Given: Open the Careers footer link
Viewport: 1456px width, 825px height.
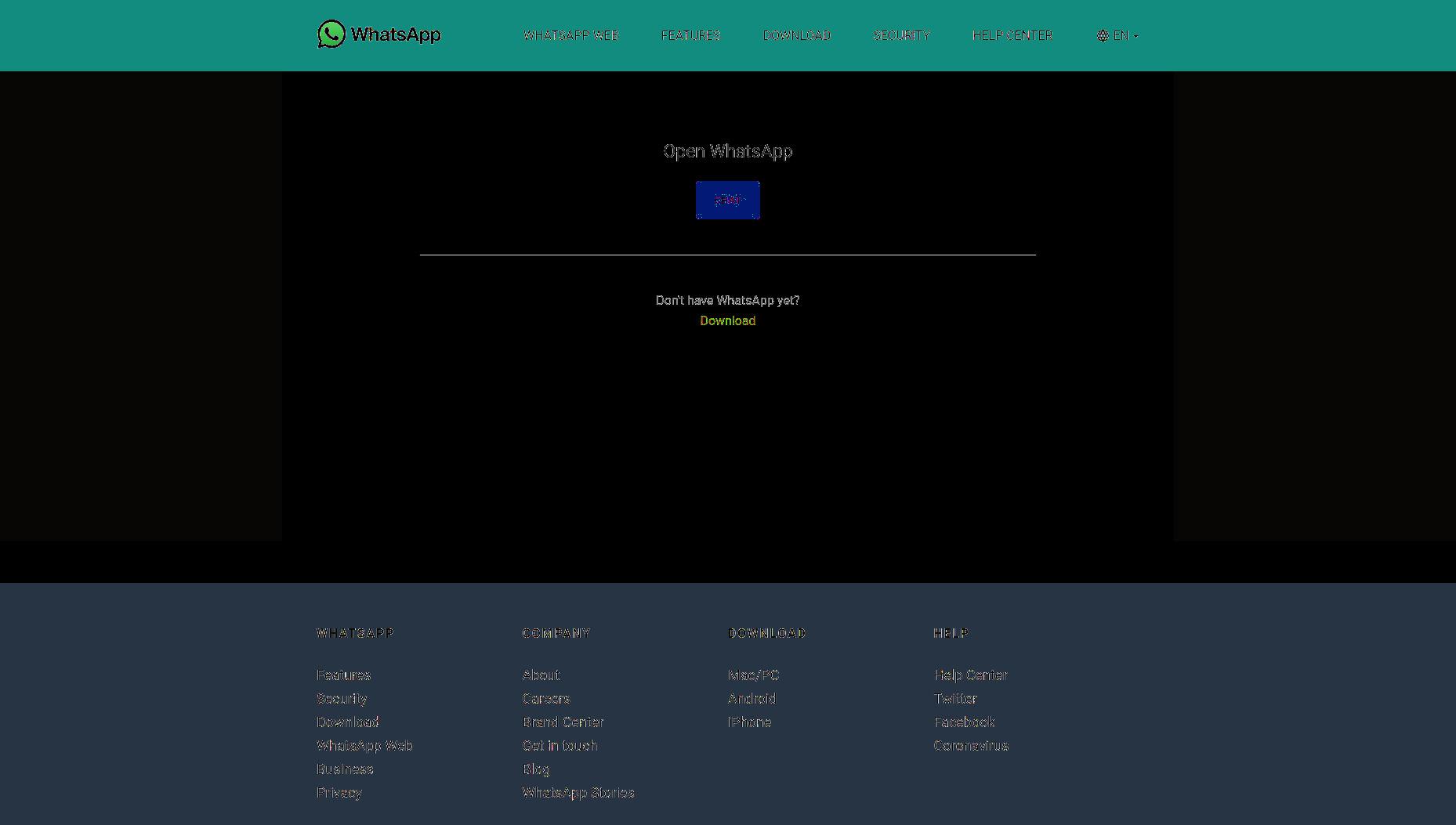Looking at the screenshot, I should 546,698.
